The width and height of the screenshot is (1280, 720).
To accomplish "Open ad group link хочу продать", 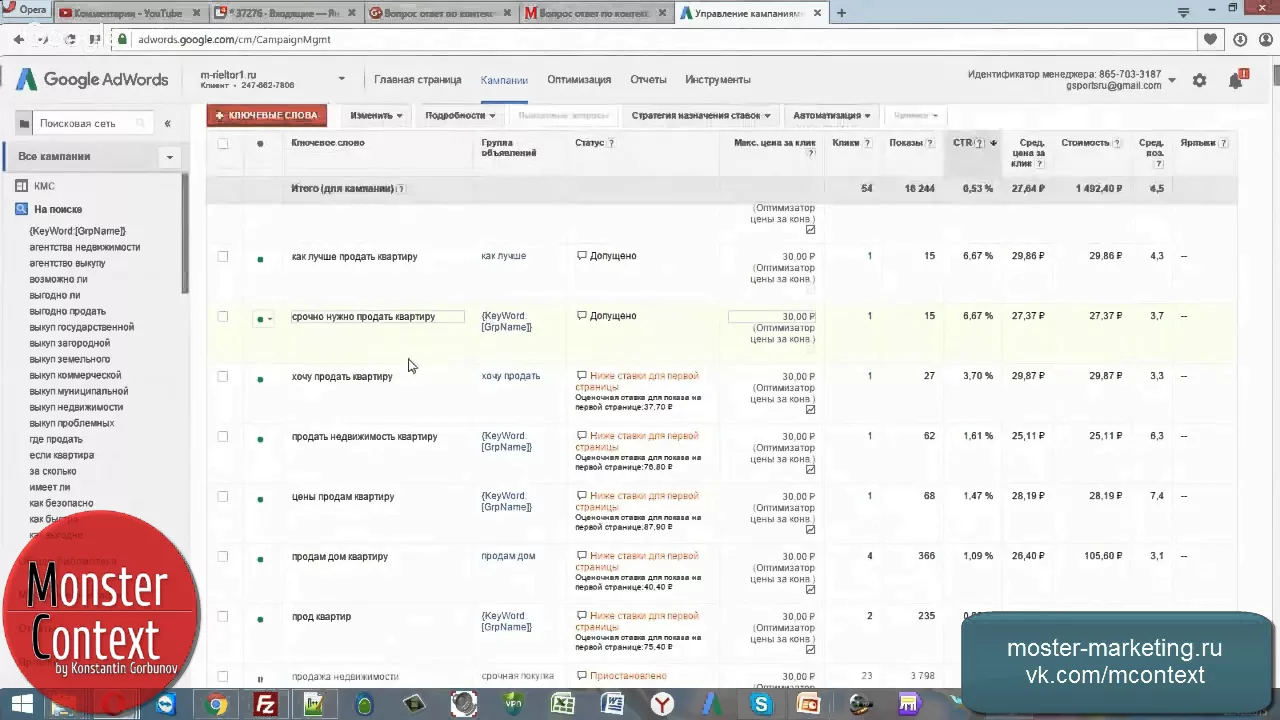I will [x=510, y=376].
